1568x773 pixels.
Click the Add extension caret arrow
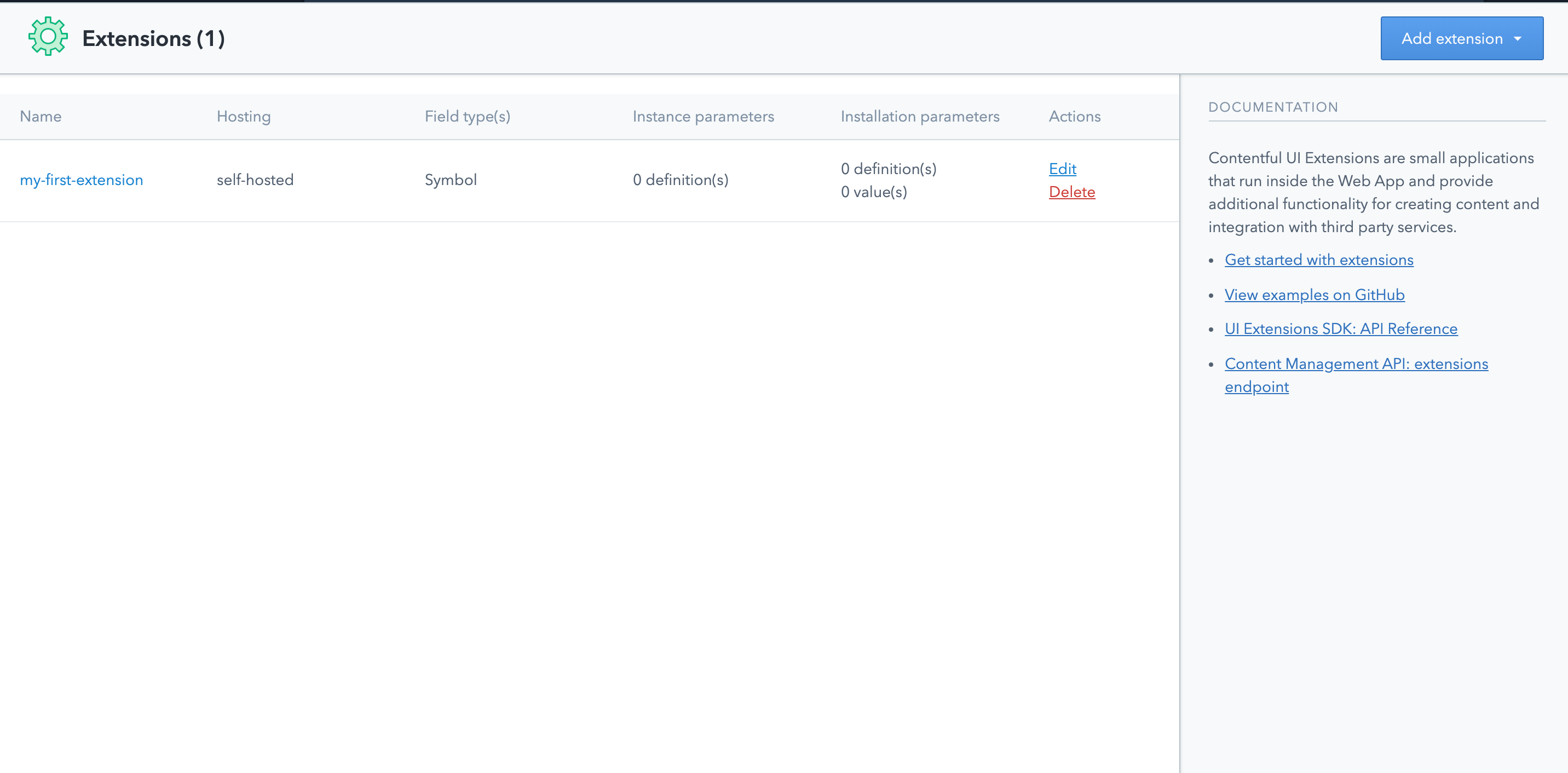[x=1518, y=38]
